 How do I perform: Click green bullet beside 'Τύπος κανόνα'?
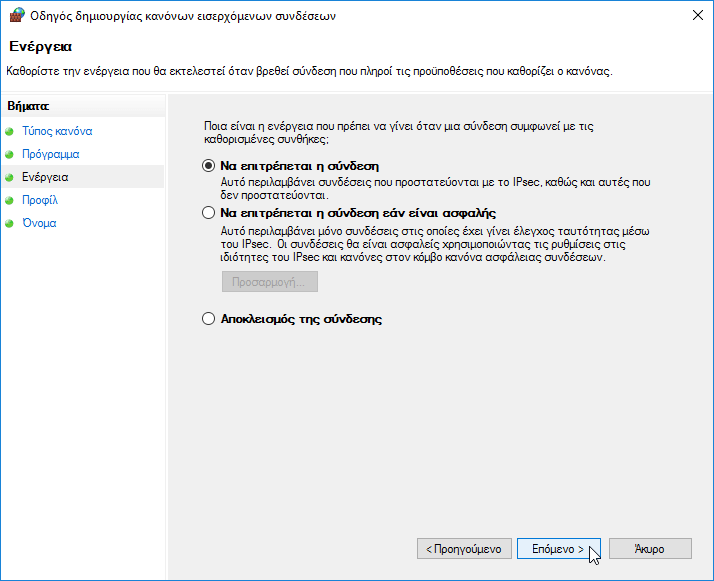[9, 132]
